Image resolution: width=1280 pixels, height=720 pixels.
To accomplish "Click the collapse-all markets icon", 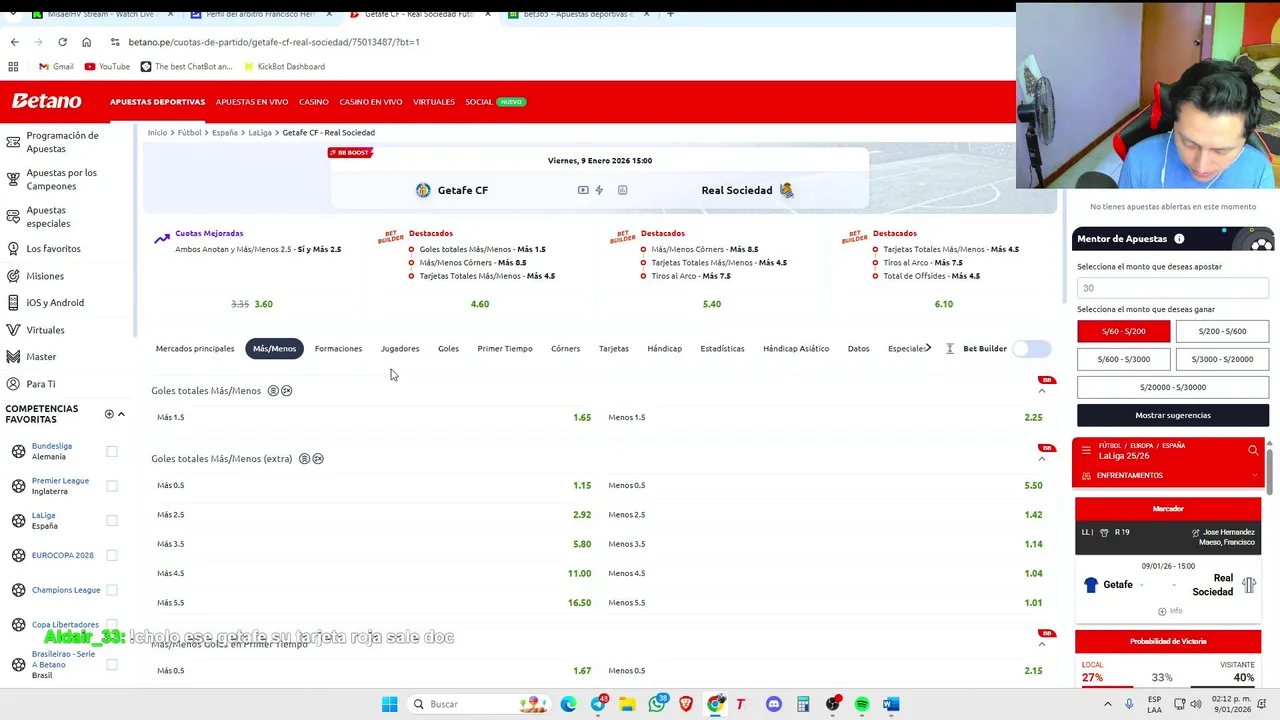I will point(949,348).
